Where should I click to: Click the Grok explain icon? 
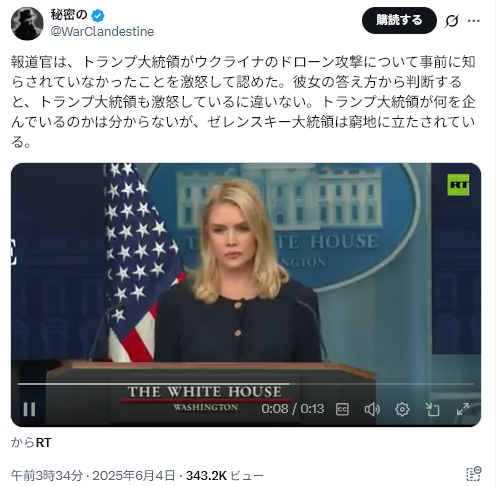tap(452, 21)
